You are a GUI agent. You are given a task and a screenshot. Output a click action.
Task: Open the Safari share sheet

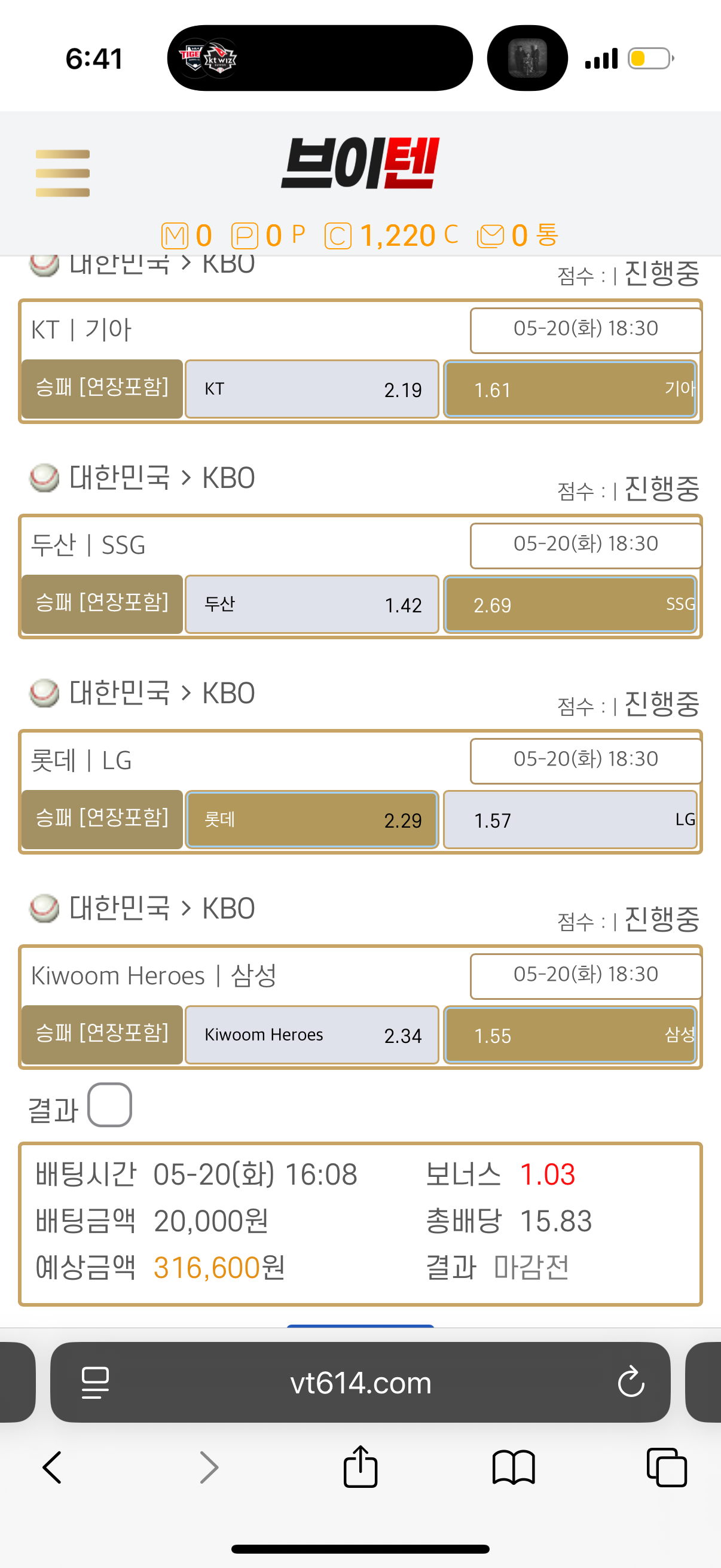[360, 1467]
